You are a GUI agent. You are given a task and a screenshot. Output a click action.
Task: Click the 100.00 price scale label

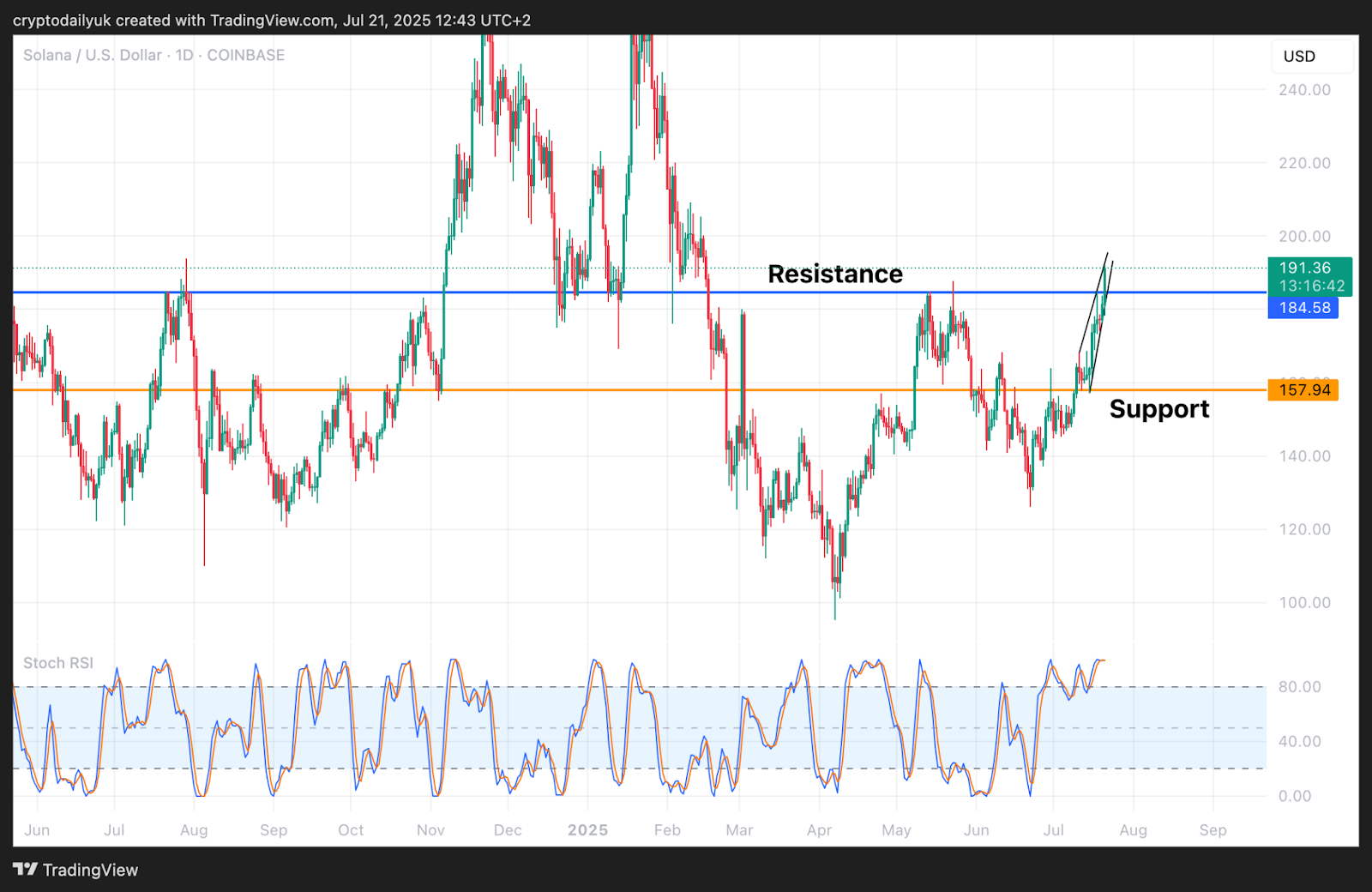tap(1304, 603)
